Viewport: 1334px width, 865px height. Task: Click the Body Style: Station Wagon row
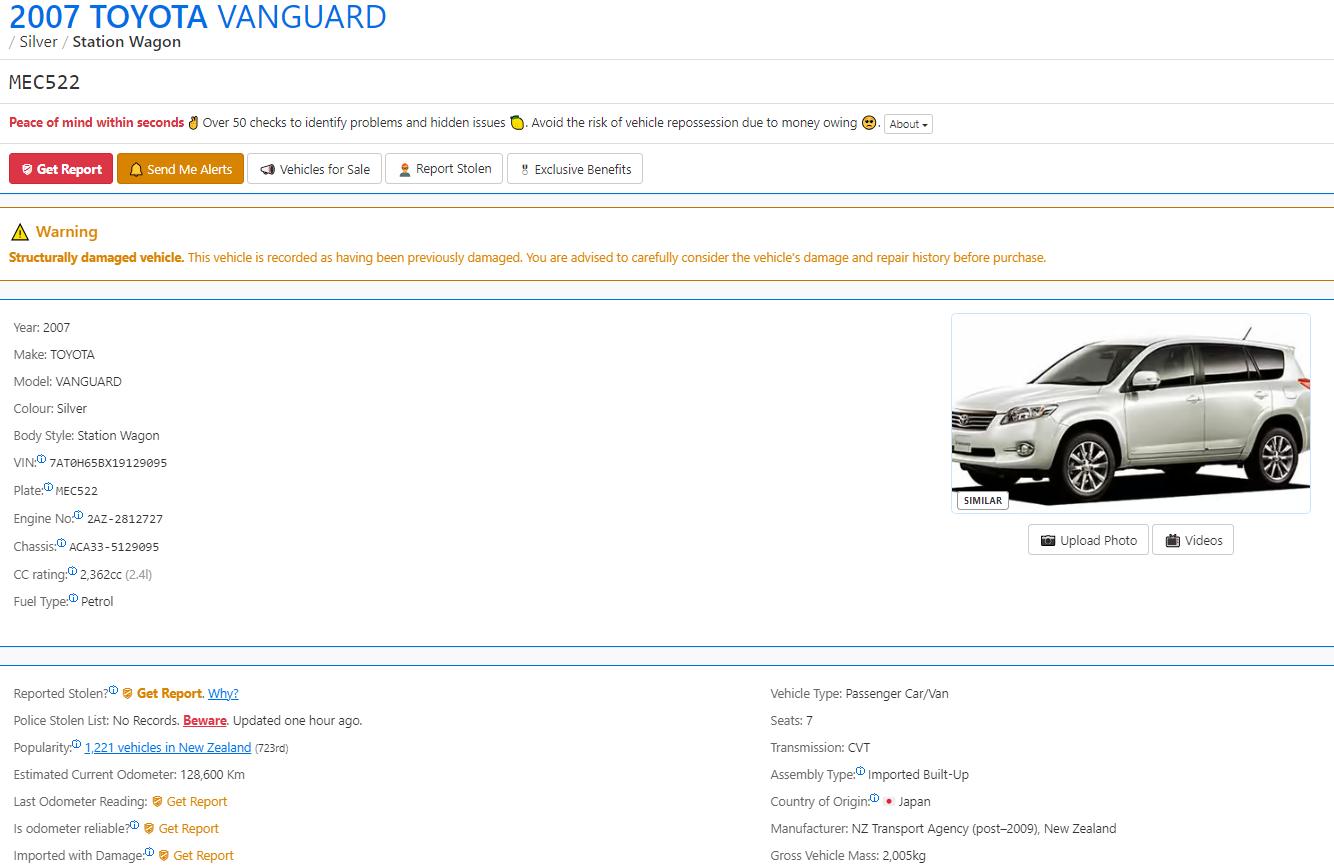(86, 436)
